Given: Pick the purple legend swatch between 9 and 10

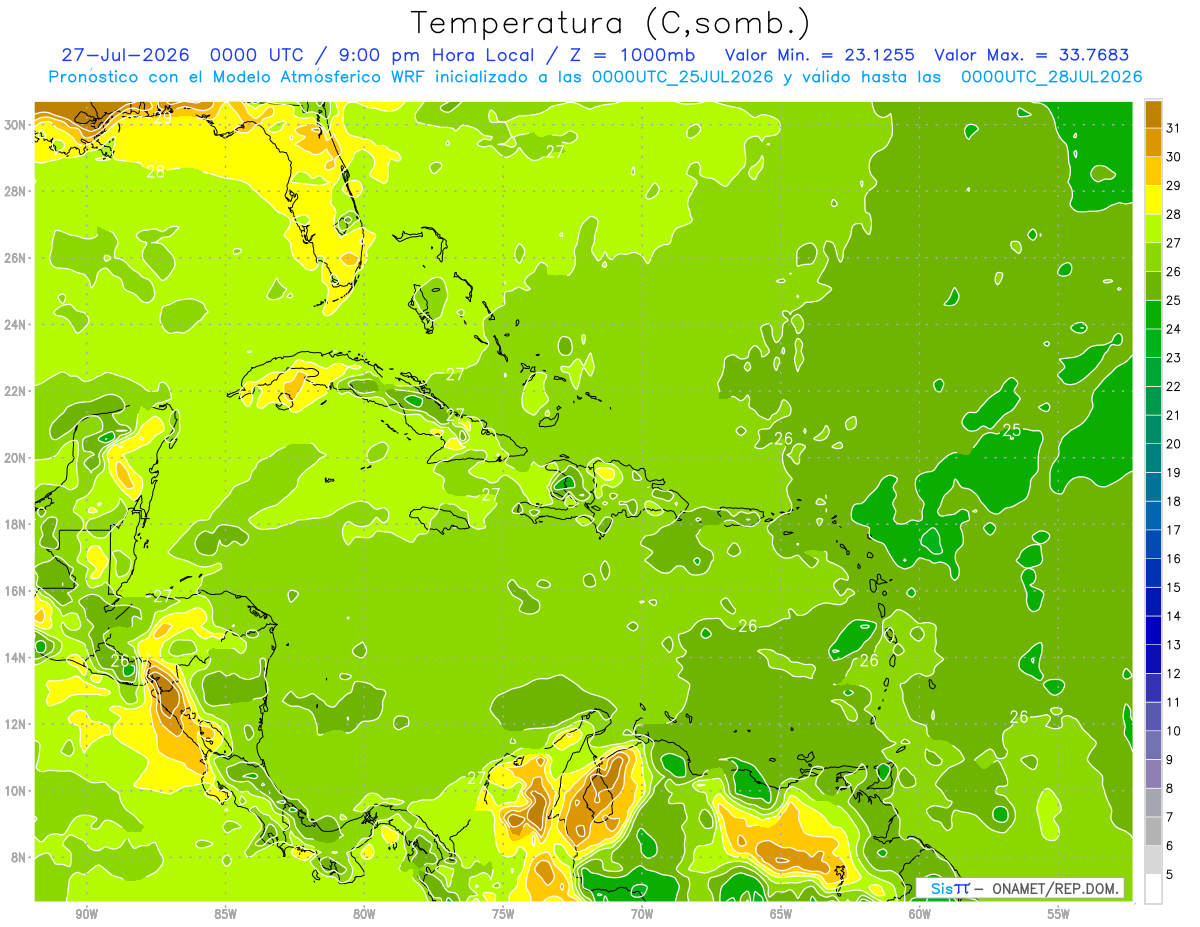Looking at the screenshot, I should tap(1153, 745).
